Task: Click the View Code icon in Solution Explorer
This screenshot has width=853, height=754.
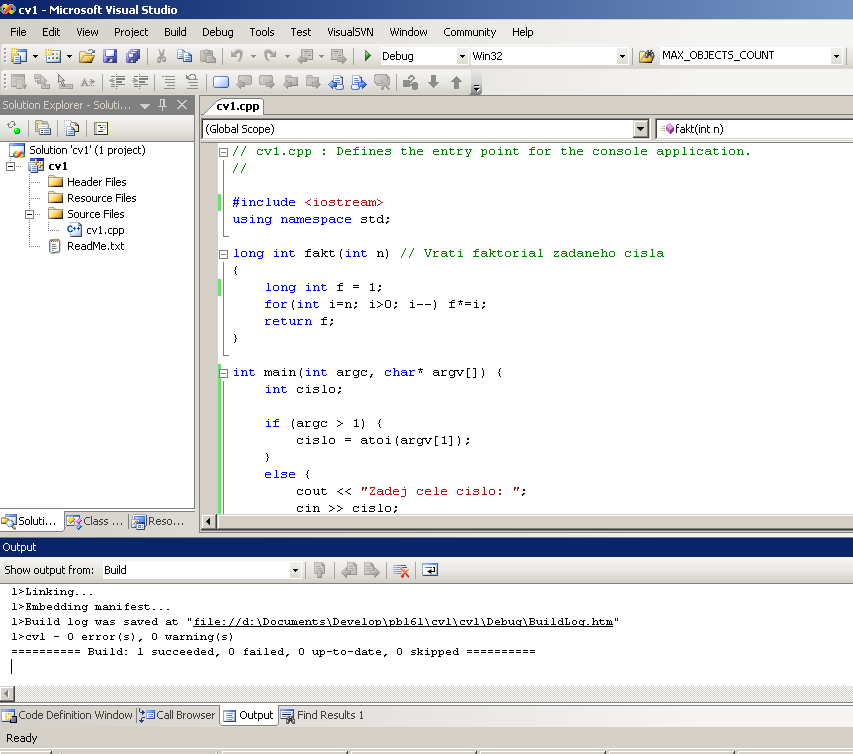Action: click(101, 128)
